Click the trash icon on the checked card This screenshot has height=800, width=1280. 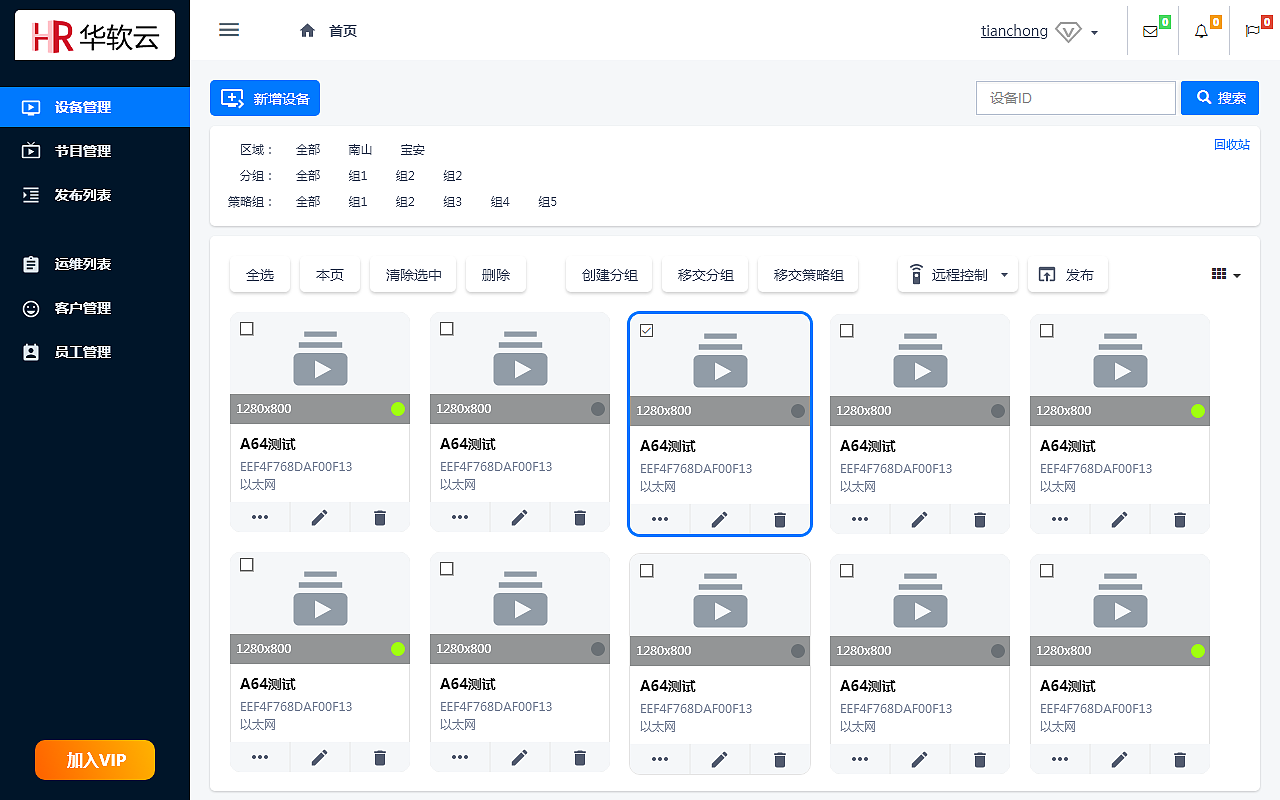pos(780,519)
